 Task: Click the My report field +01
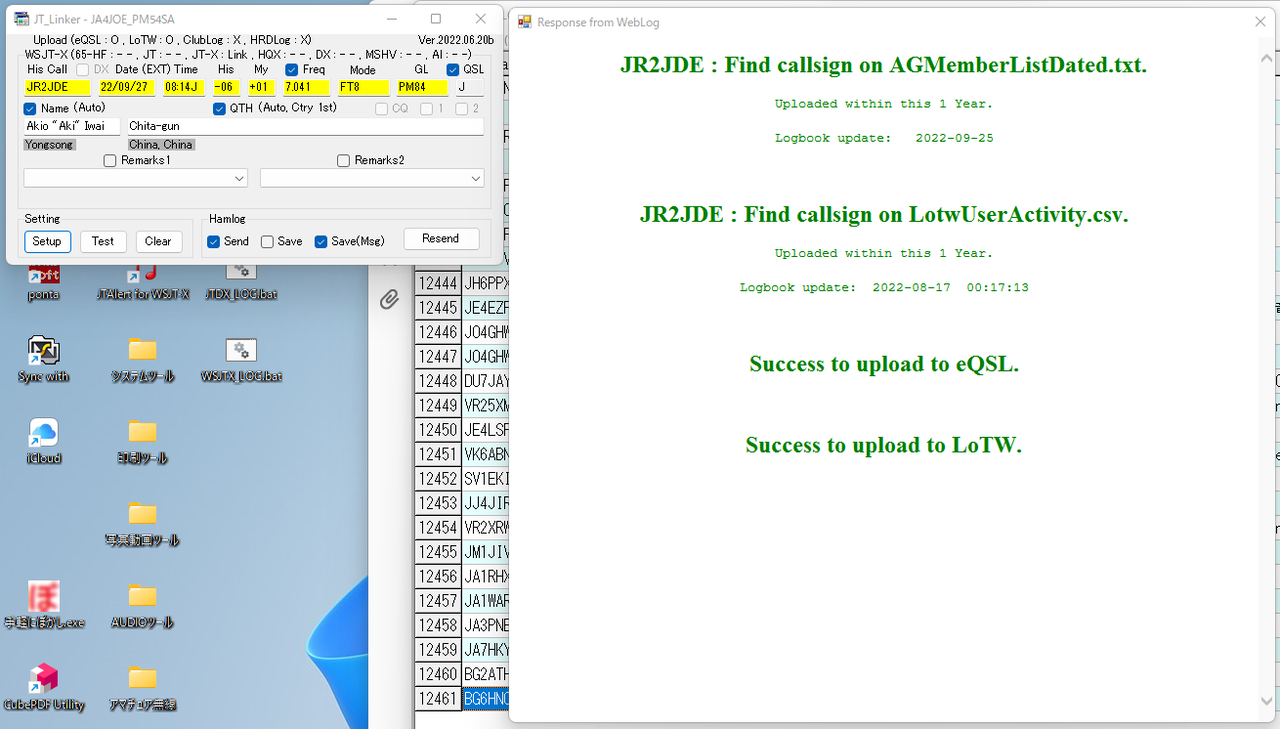click(x=261, y=87)
